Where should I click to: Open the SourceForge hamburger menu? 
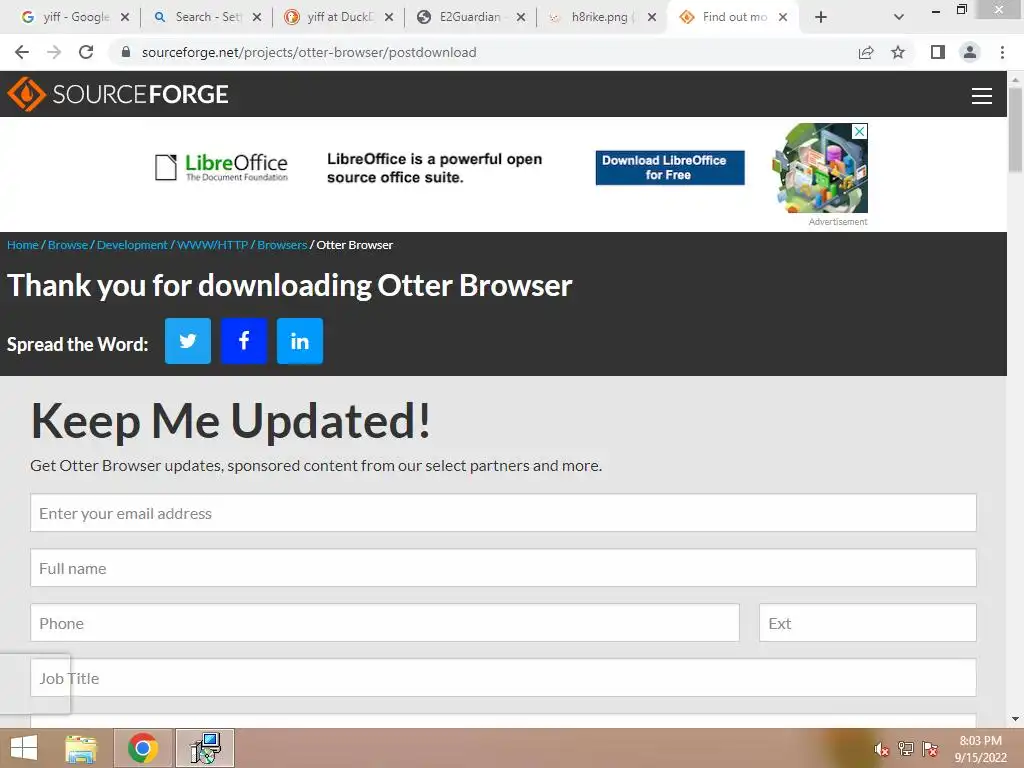click(x=982, y=95)
